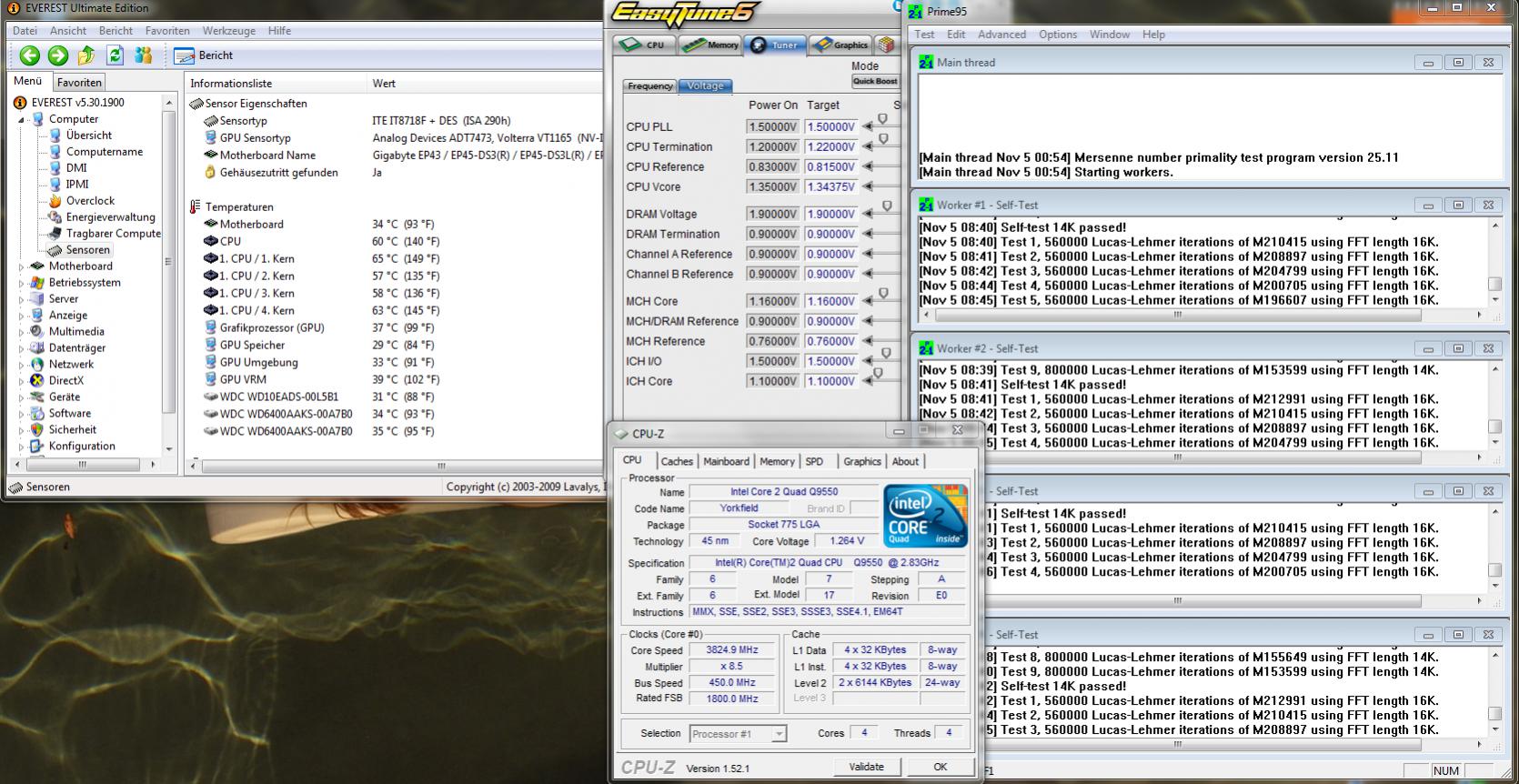
Task: Open the CPU-Z About tab
Action: [905, 461]
